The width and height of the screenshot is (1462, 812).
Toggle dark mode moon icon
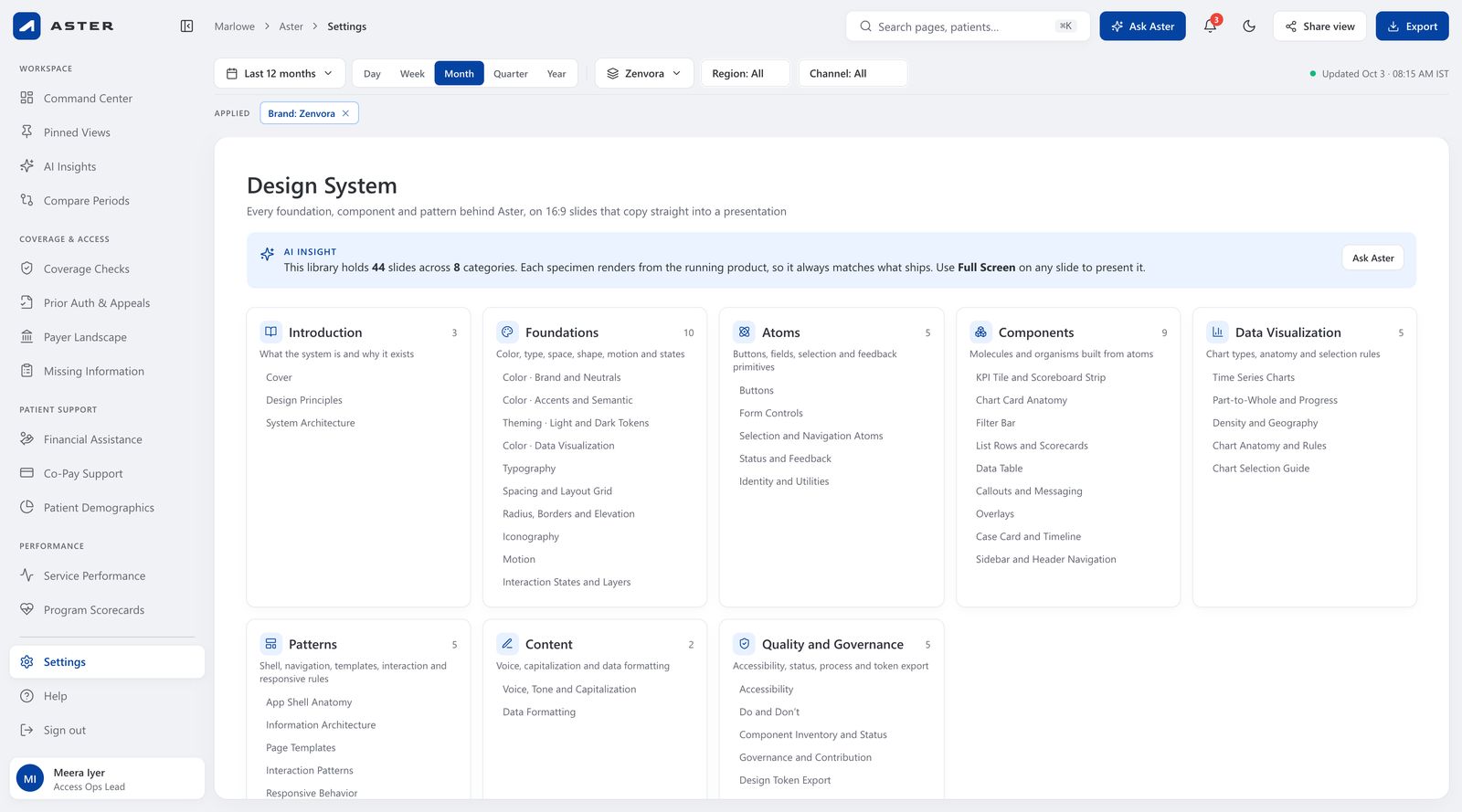(x=1249, y=26)
